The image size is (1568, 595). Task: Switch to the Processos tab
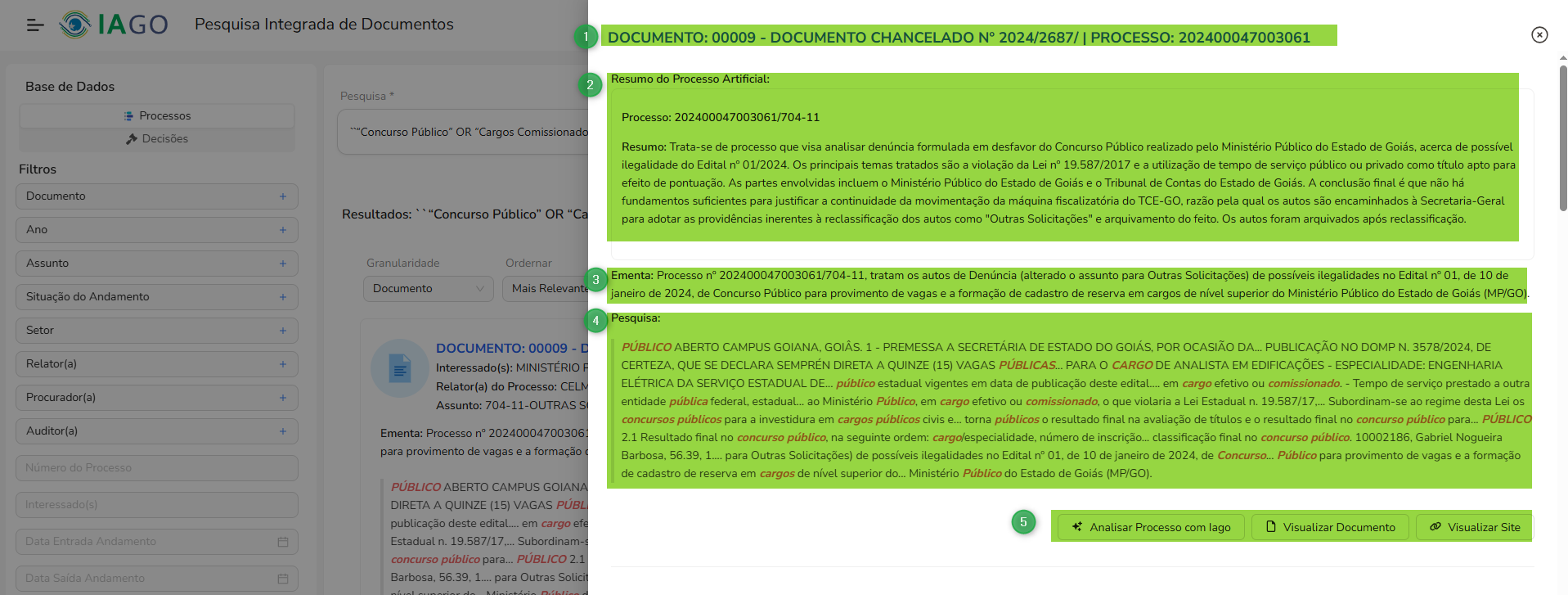157,116
